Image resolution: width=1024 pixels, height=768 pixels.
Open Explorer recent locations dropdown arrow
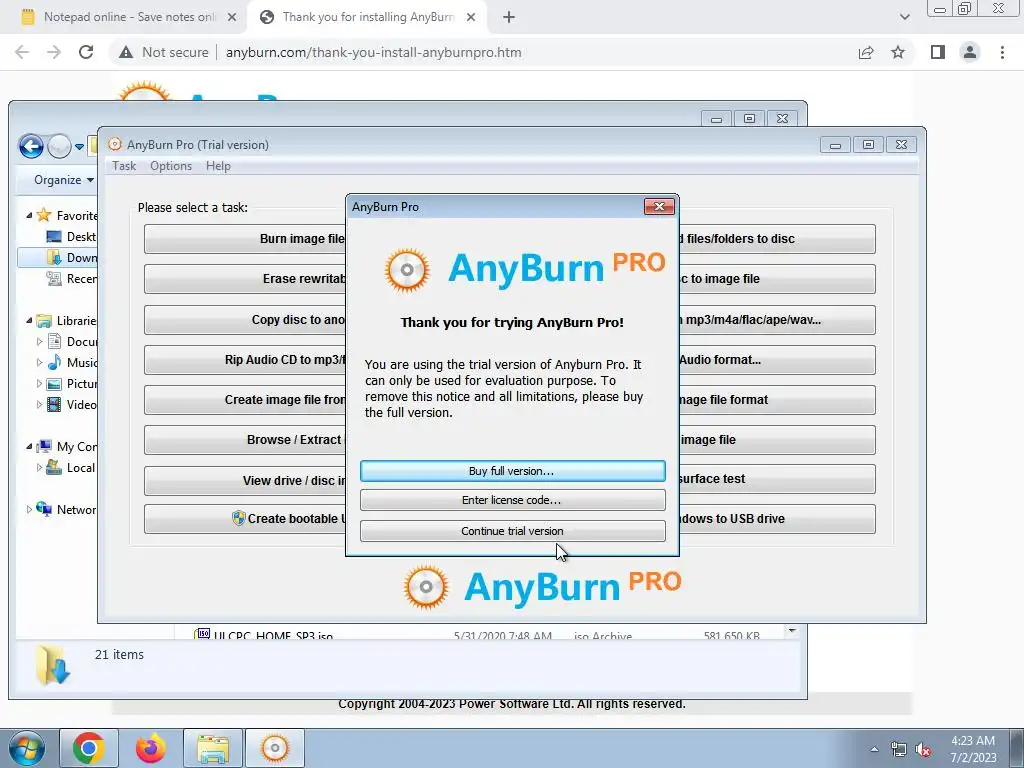pos(79,147)
